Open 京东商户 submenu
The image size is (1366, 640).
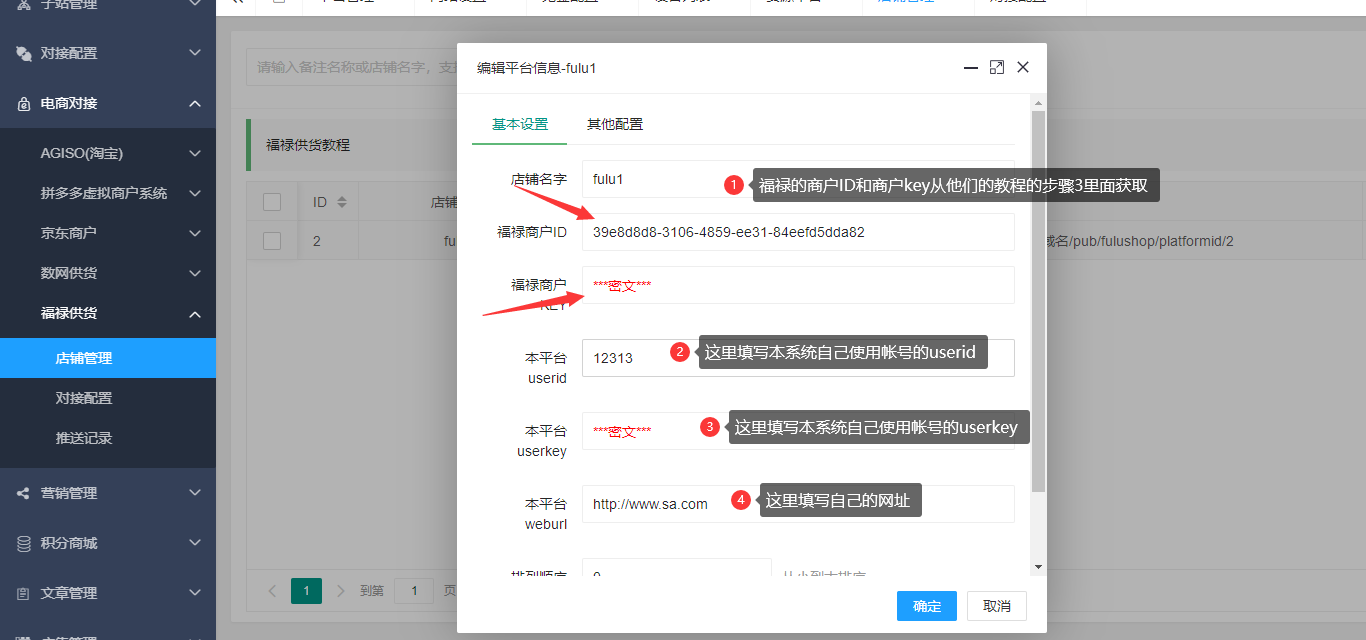[x=108, y=233]
